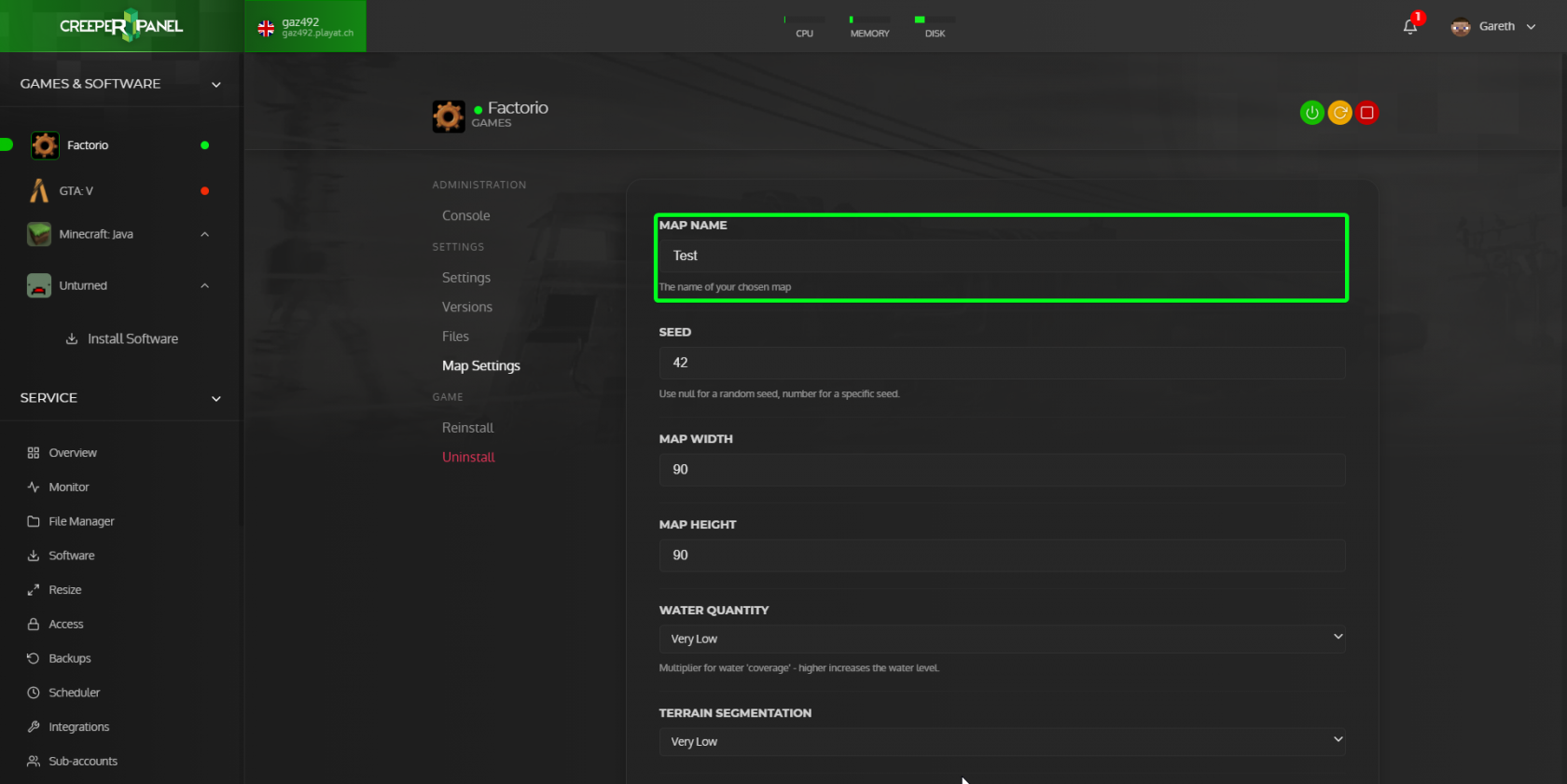Image resolution: width=1567 pixels, height=784 pixels.
Task: Click the Install Software download icon
Action: point(72,338)
